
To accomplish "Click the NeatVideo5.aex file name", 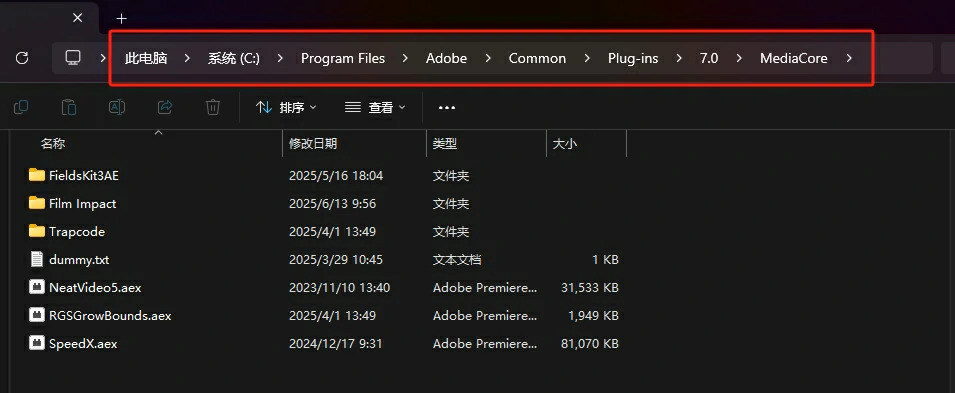I will pyautogui.click(x=95, y=288).
